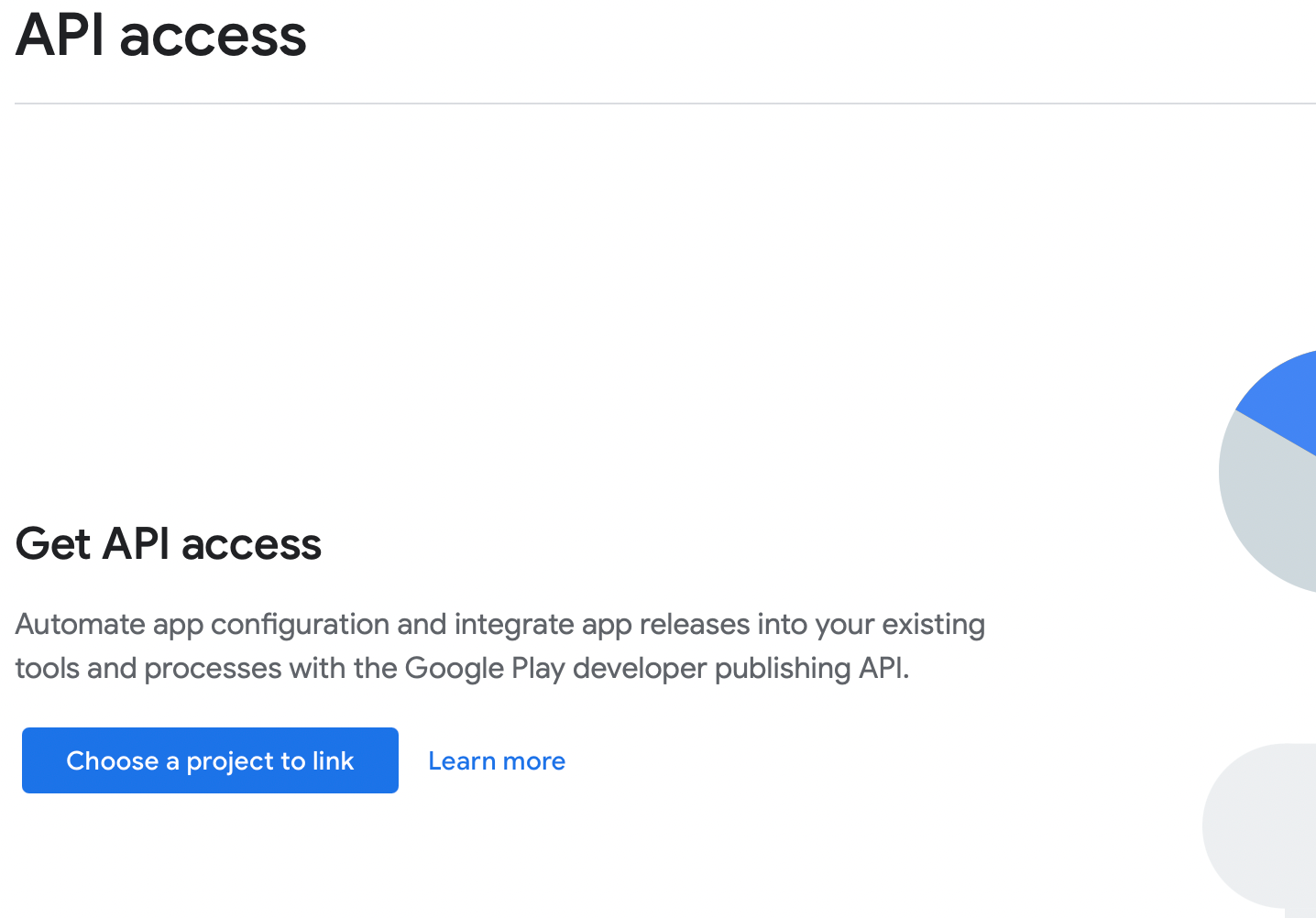The height and width of the screenshot is (918, 1316).
Task: Open the Learn more link
Action: coord(497,761)
